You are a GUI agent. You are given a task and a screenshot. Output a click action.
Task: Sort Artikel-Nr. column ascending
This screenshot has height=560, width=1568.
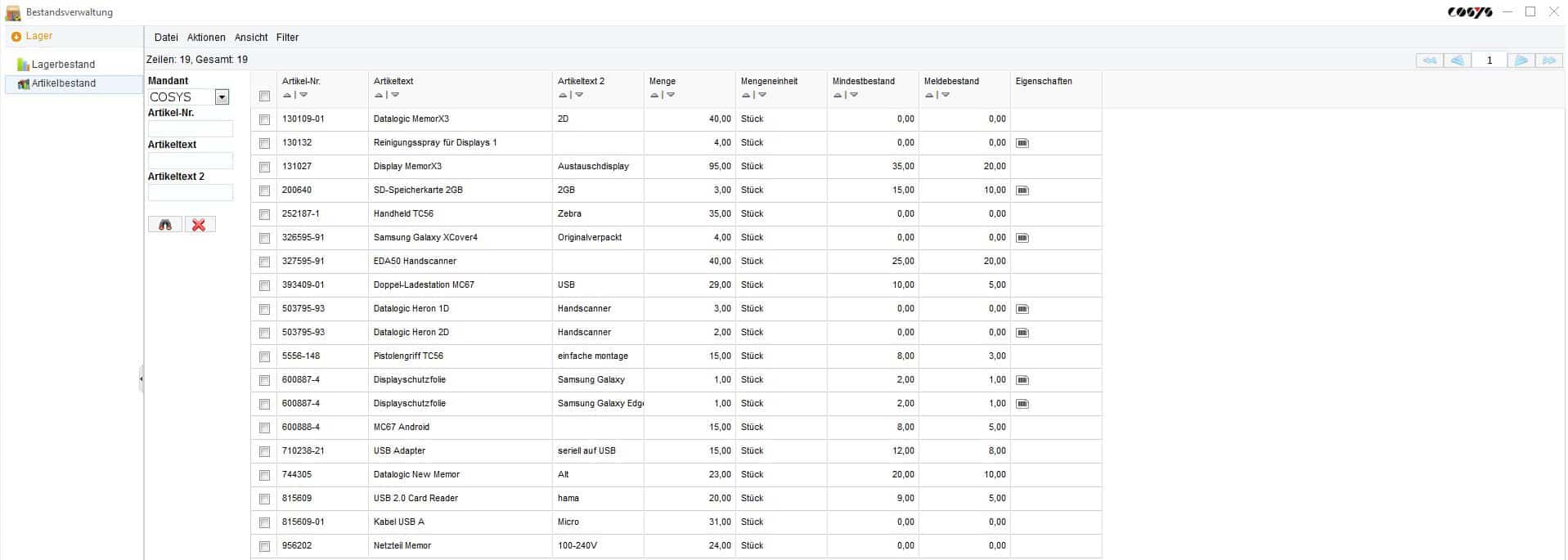pos(287,95)
